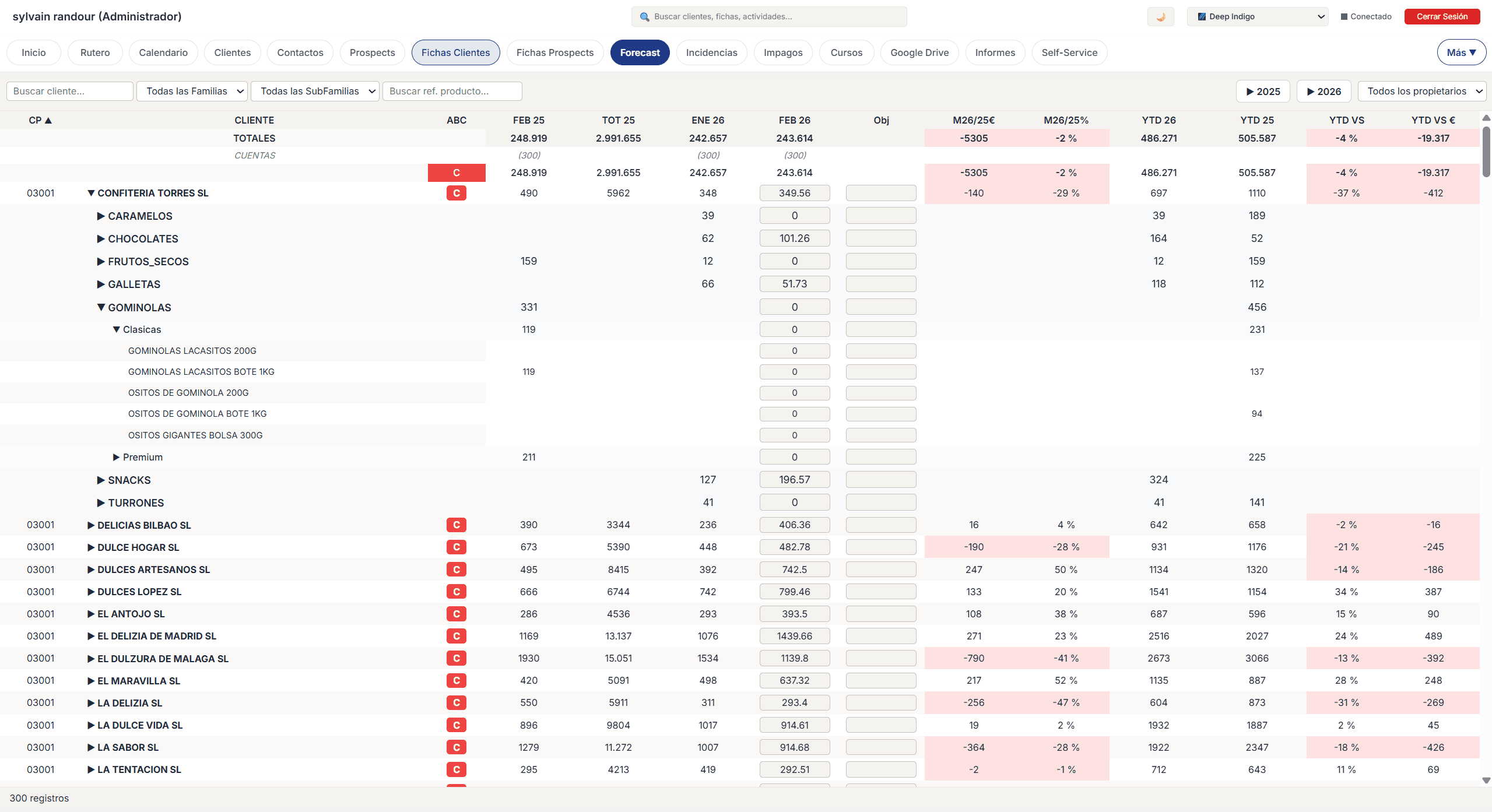Click the C badge next to LA SABOR SL
The height and width of the screenshot is (812, 1492).
pyautogui.click(x=457, y=747)
